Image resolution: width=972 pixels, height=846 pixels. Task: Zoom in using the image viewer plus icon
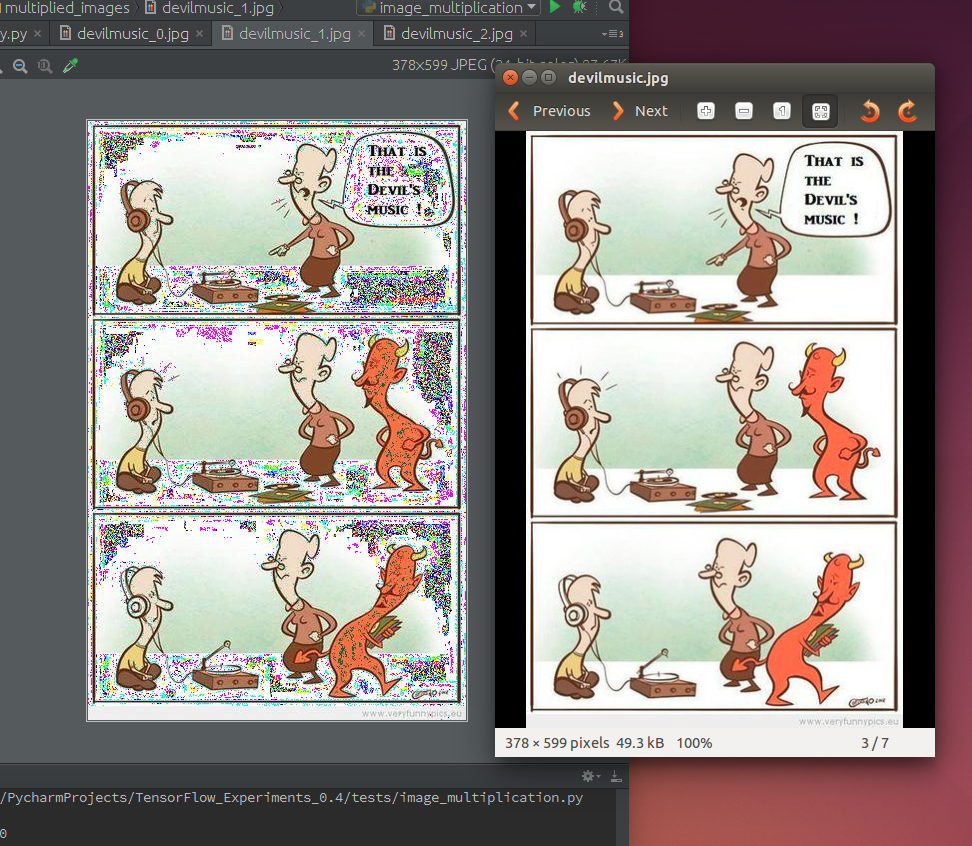pos(705,111)
